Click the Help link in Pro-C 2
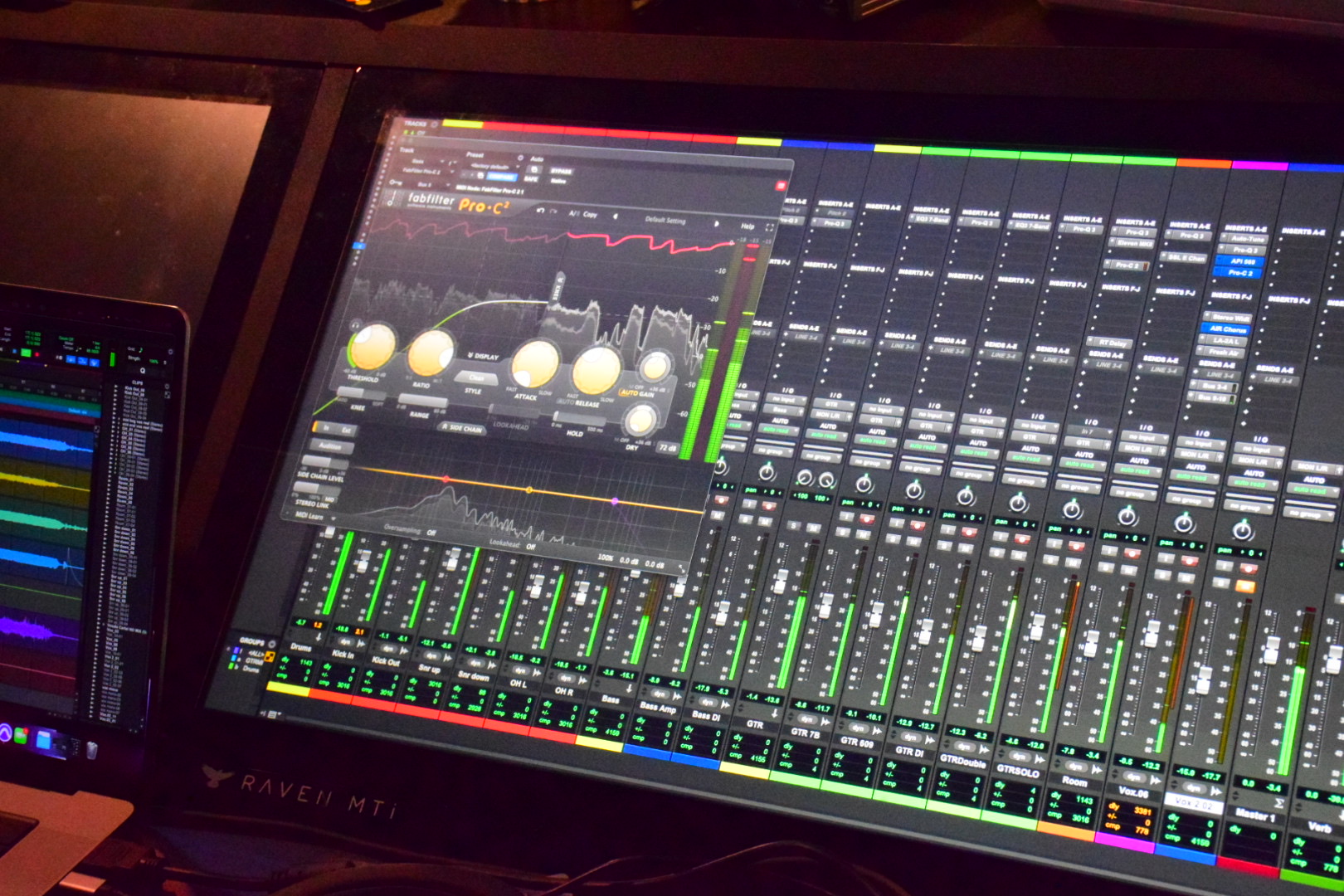This screenshot has width=1344, height=896. pyautogui.click(x=746, y=226)
